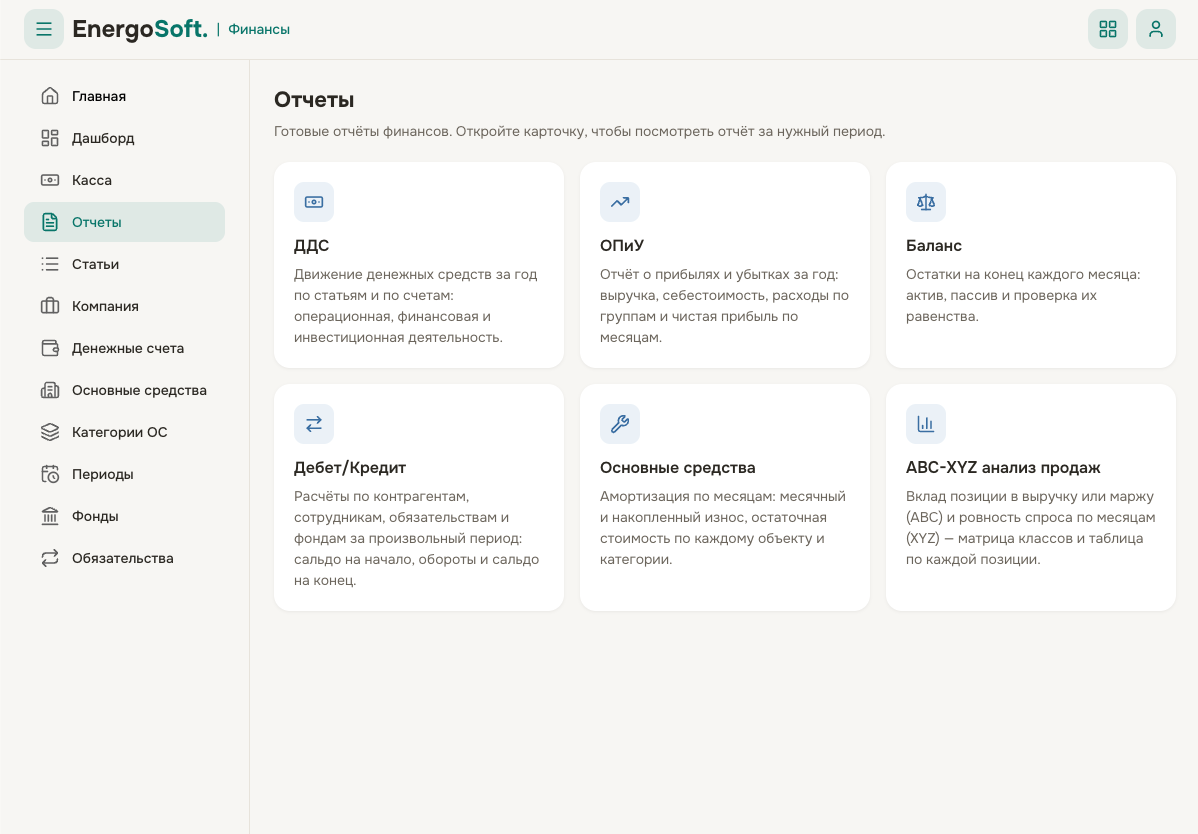This screenshot has width=1198, height=834.
Task: Click the Финансы header link
Action: click(x=259, y=29)
